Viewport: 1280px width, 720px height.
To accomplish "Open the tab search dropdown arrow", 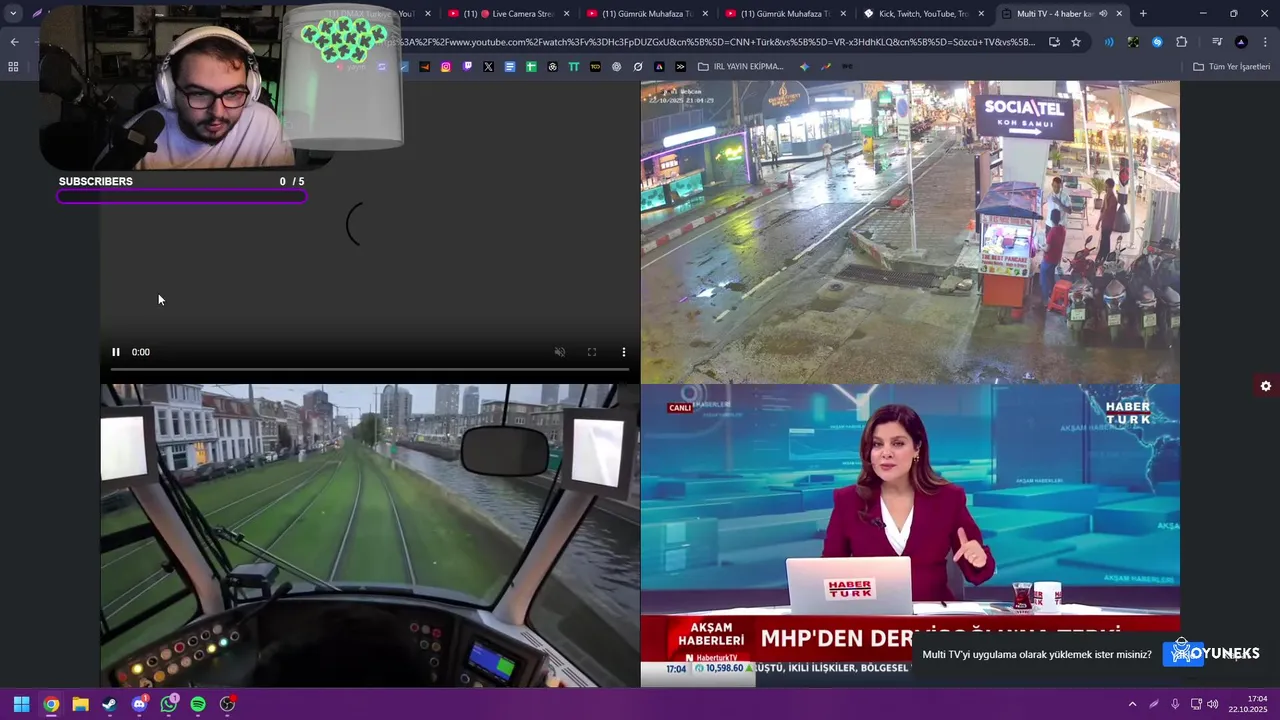I will [13, 13].
